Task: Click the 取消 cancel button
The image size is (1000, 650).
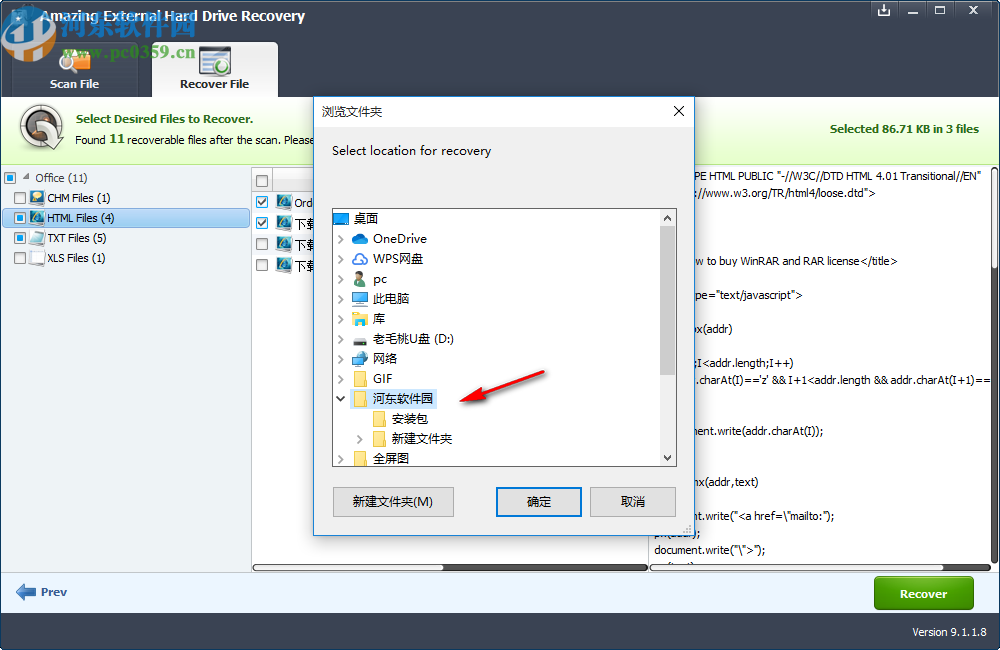Action: [633, 502]
